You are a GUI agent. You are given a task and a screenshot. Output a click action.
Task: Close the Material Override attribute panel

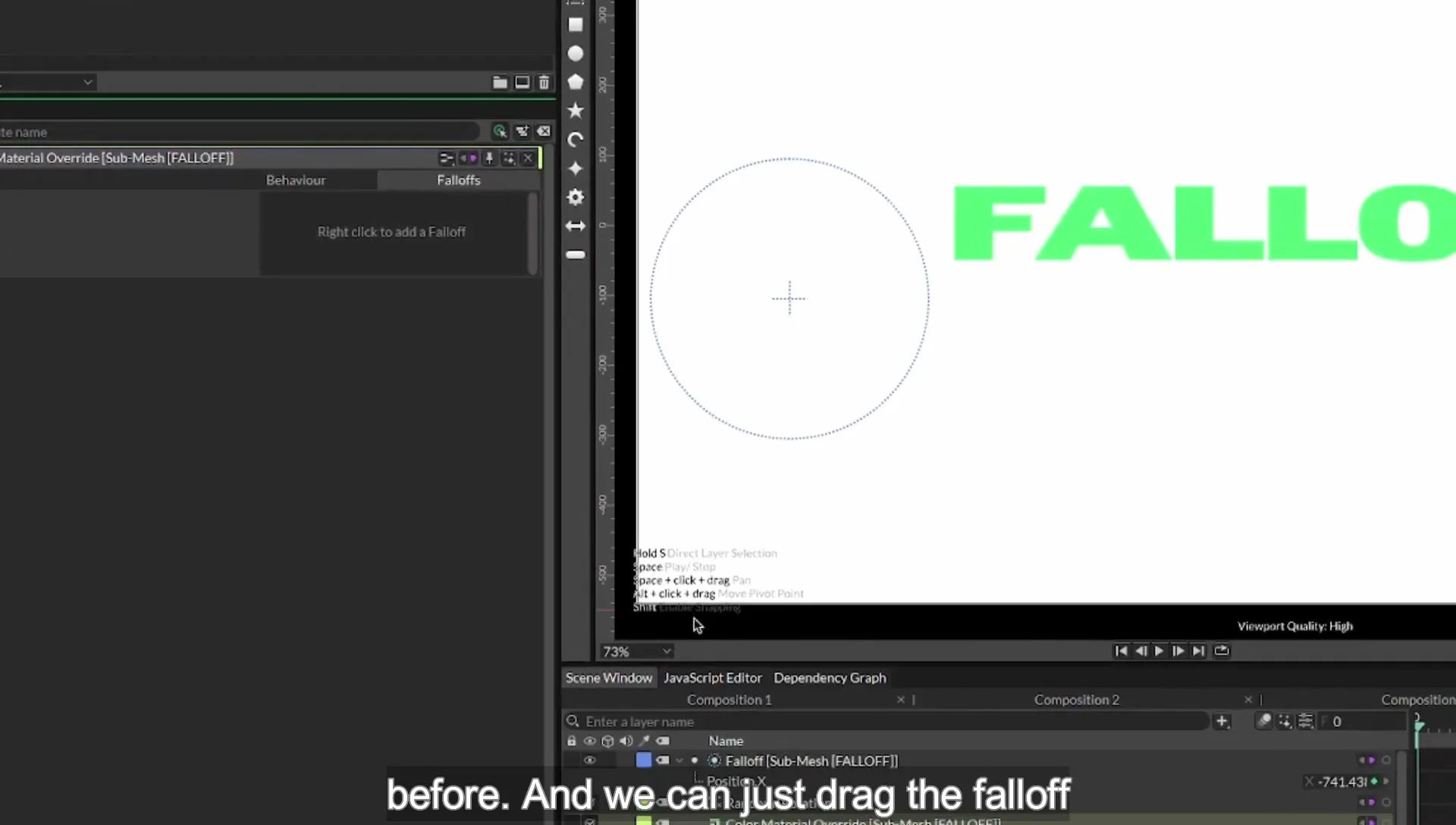(528, 158)
